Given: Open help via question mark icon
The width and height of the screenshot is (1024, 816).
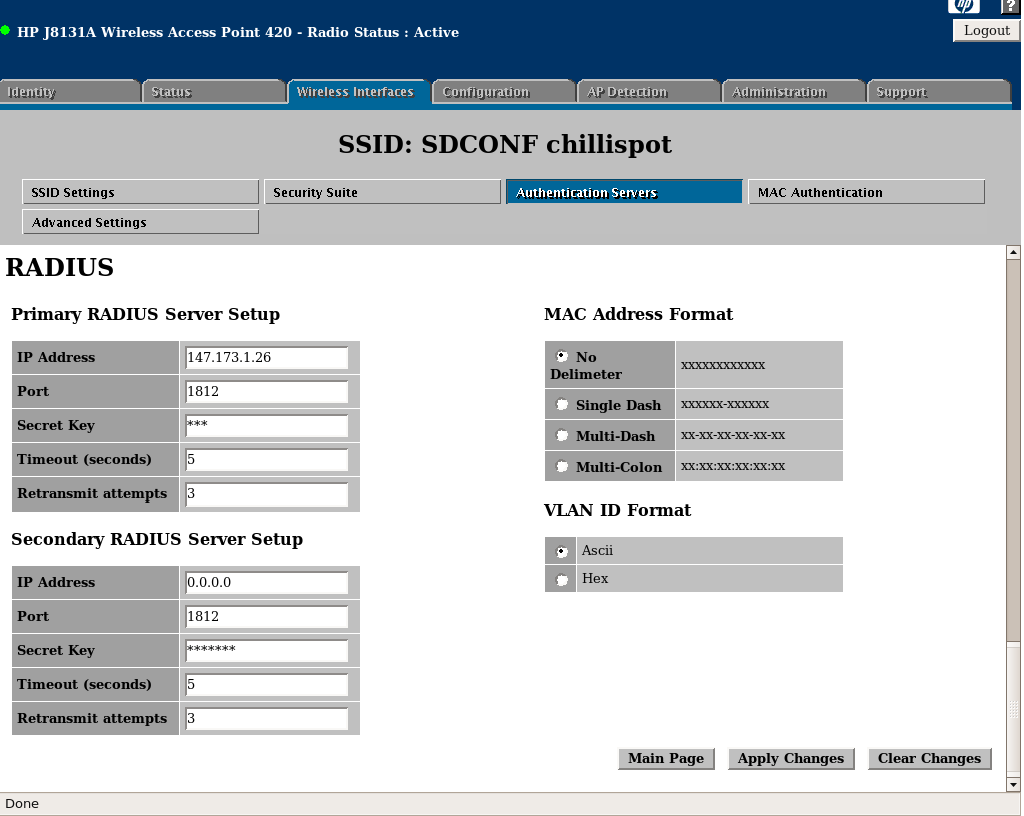Looking at the screenshot, I should [1009, 6].
